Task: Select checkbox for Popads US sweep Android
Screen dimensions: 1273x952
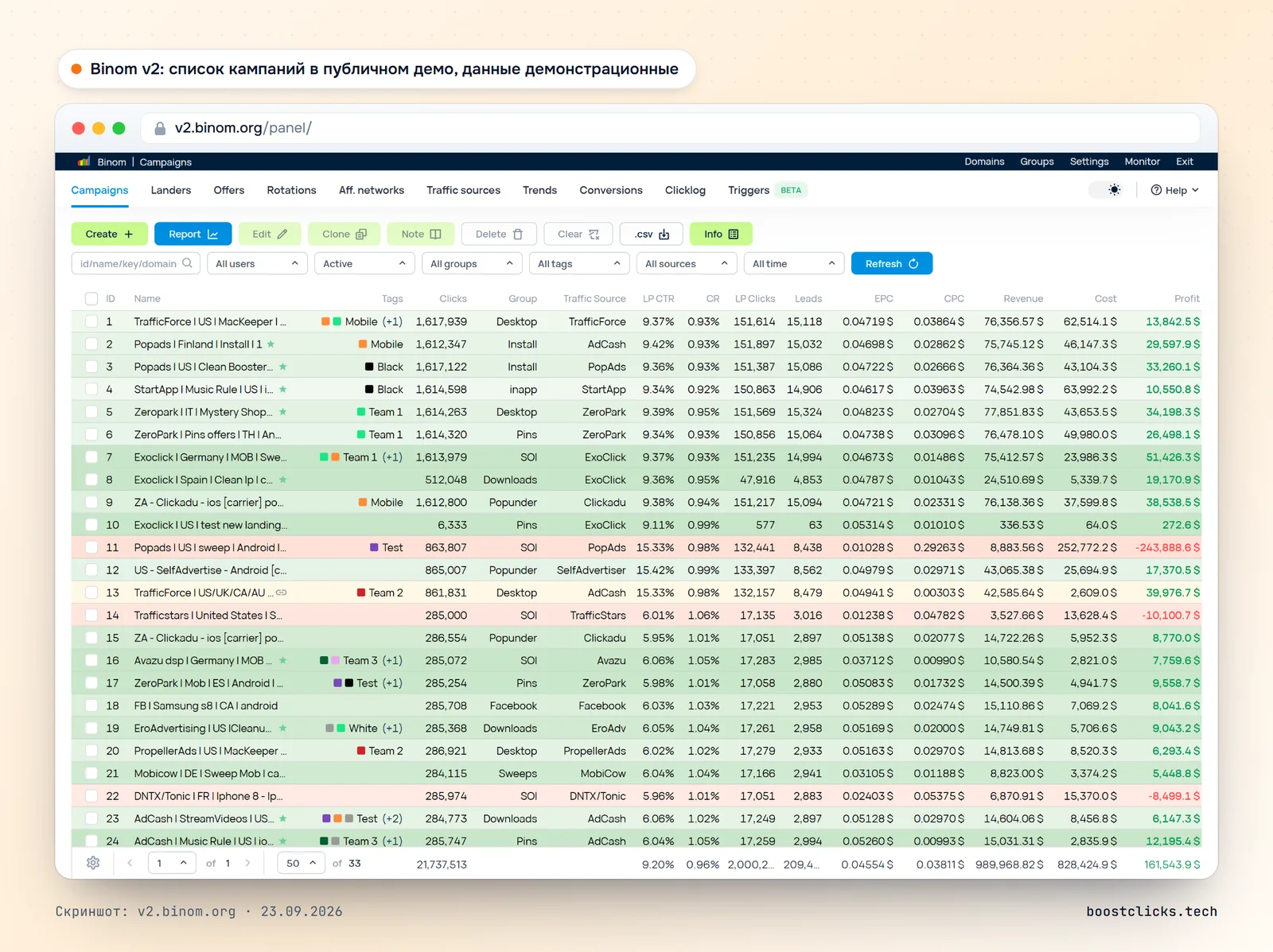Action: tap(91, 547)
